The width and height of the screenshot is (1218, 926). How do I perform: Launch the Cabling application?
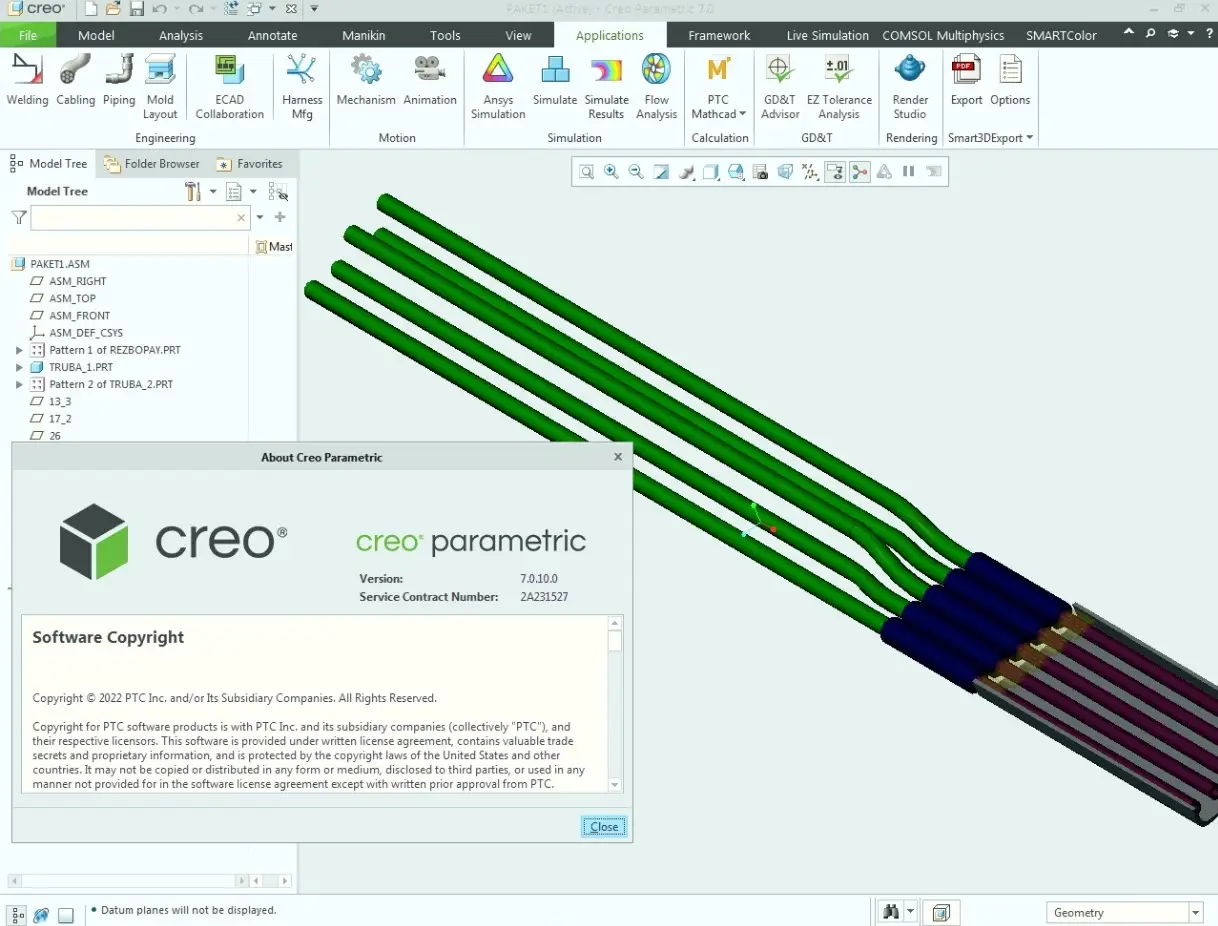coord(75,80)
